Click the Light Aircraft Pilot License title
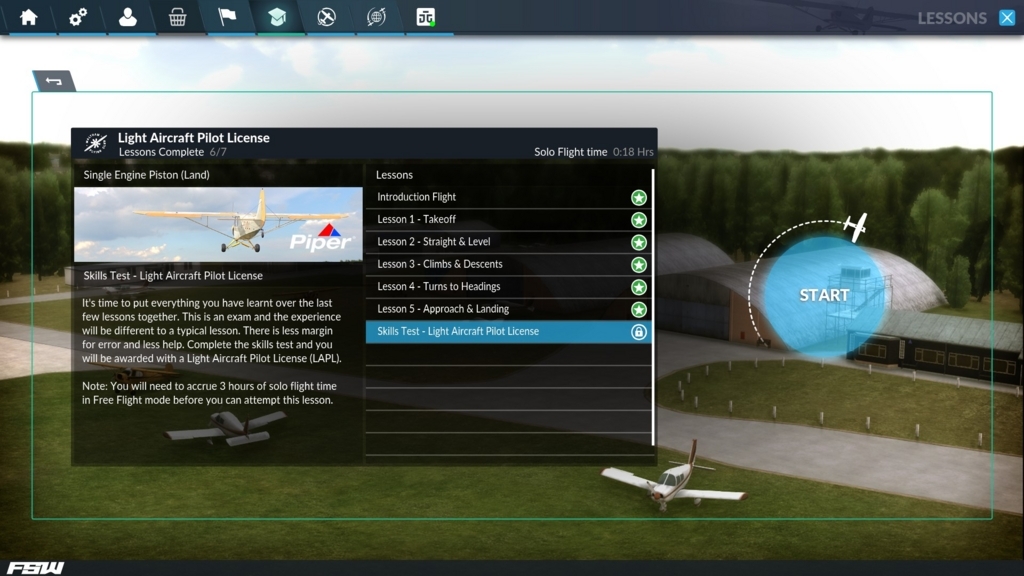This screenshot has width=1024, height=576. click(193, 138)
